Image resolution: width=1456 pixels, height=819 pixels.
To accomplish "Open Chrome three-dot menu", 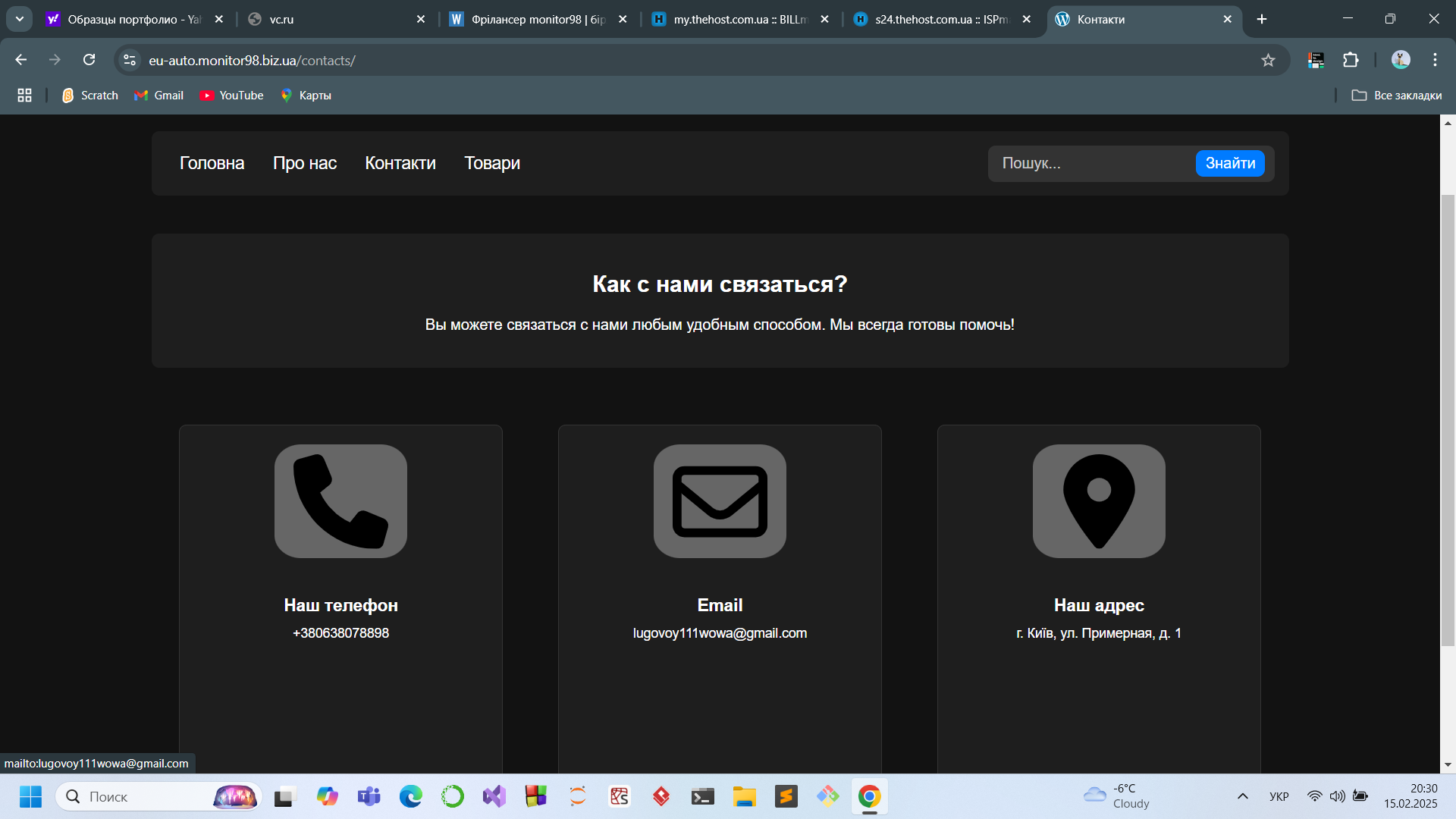I will (x=1435, y=60).
